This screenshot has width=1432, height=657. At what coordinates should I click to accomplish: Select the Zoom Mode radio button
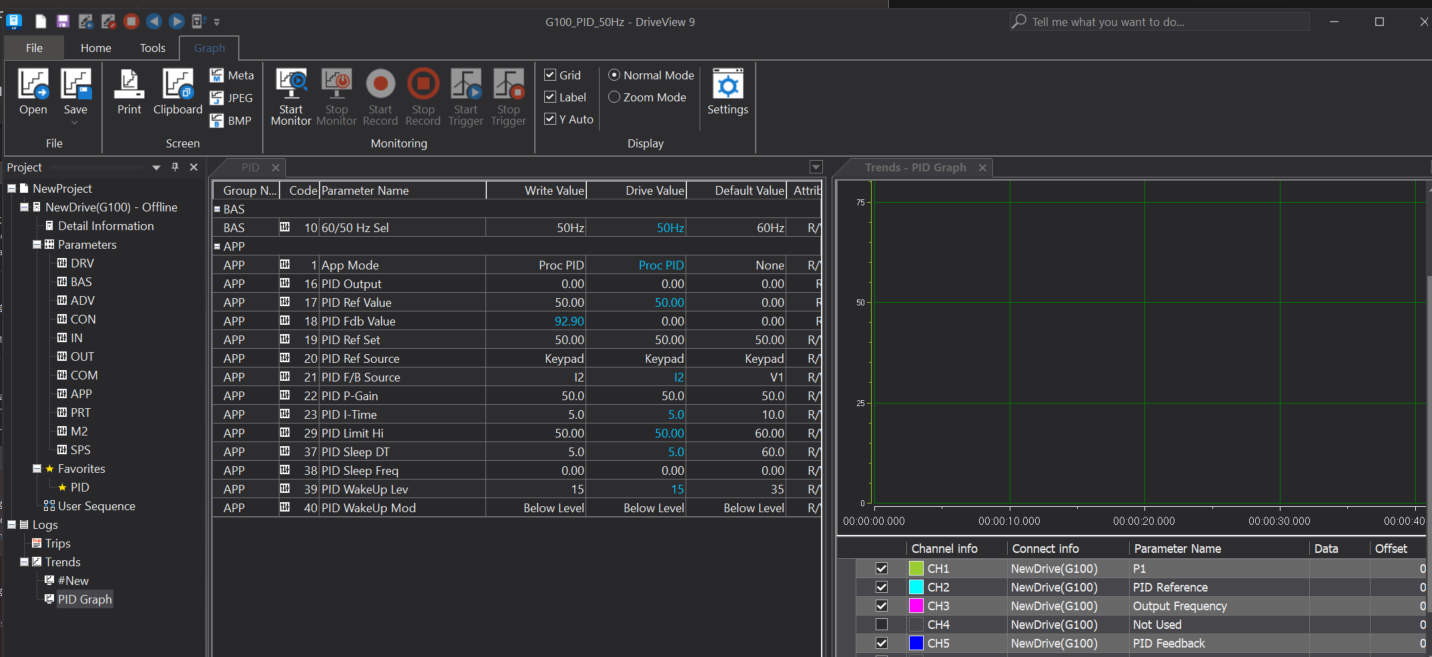click(x=612, y=96)
